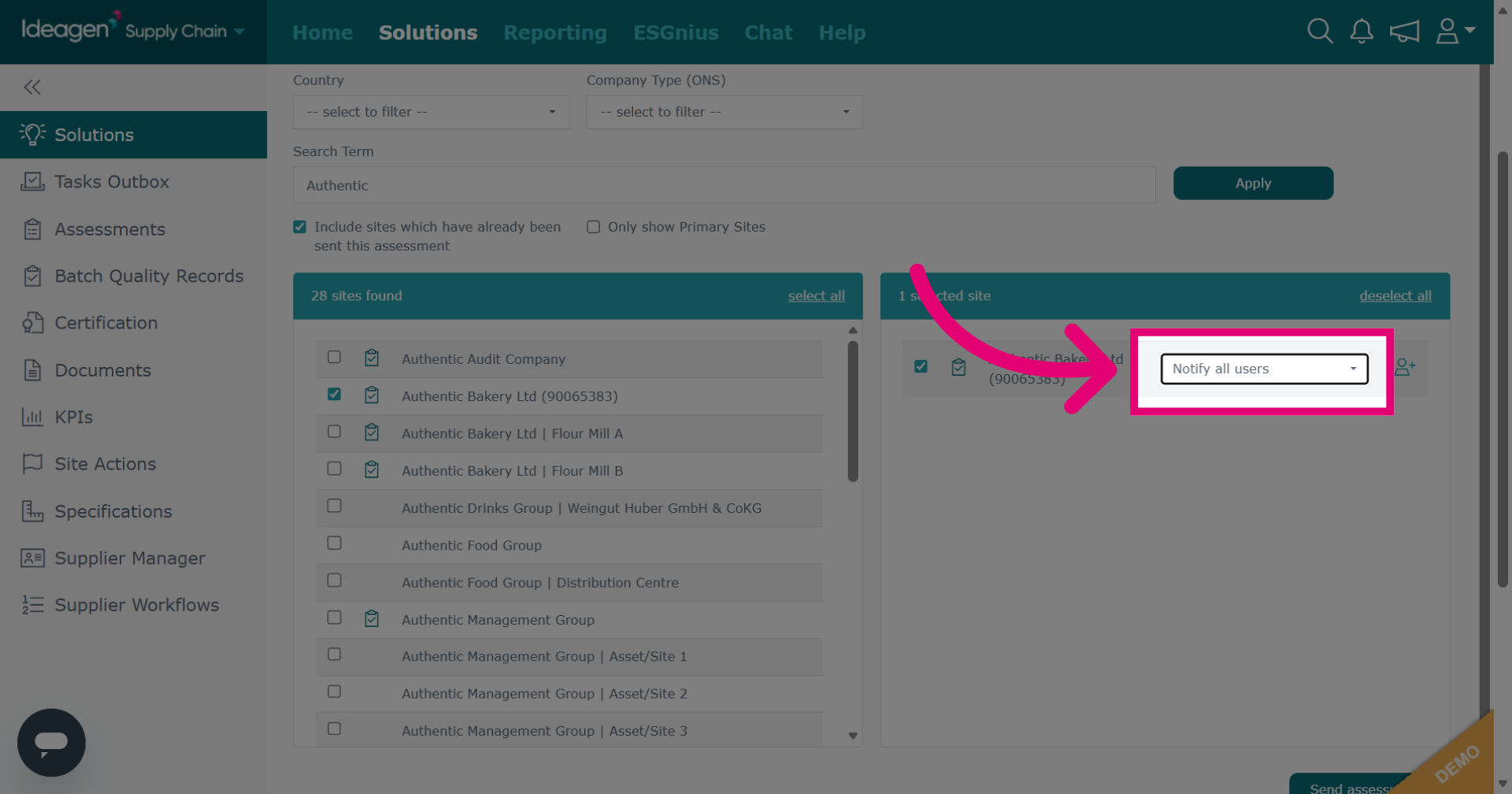Open the chat bubble widget
Screen dimensions: 1512x794
tap(51, 742)
